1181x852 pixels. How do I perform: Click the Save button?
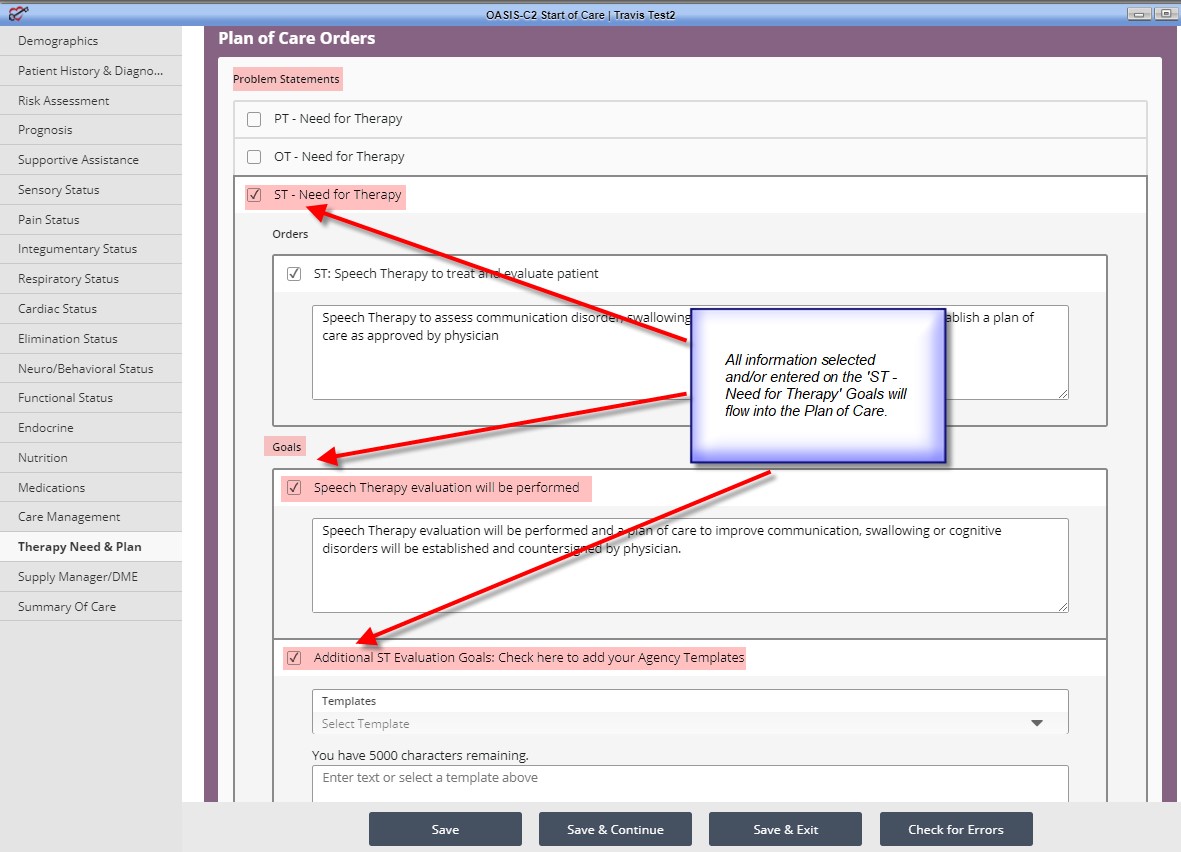445,829
